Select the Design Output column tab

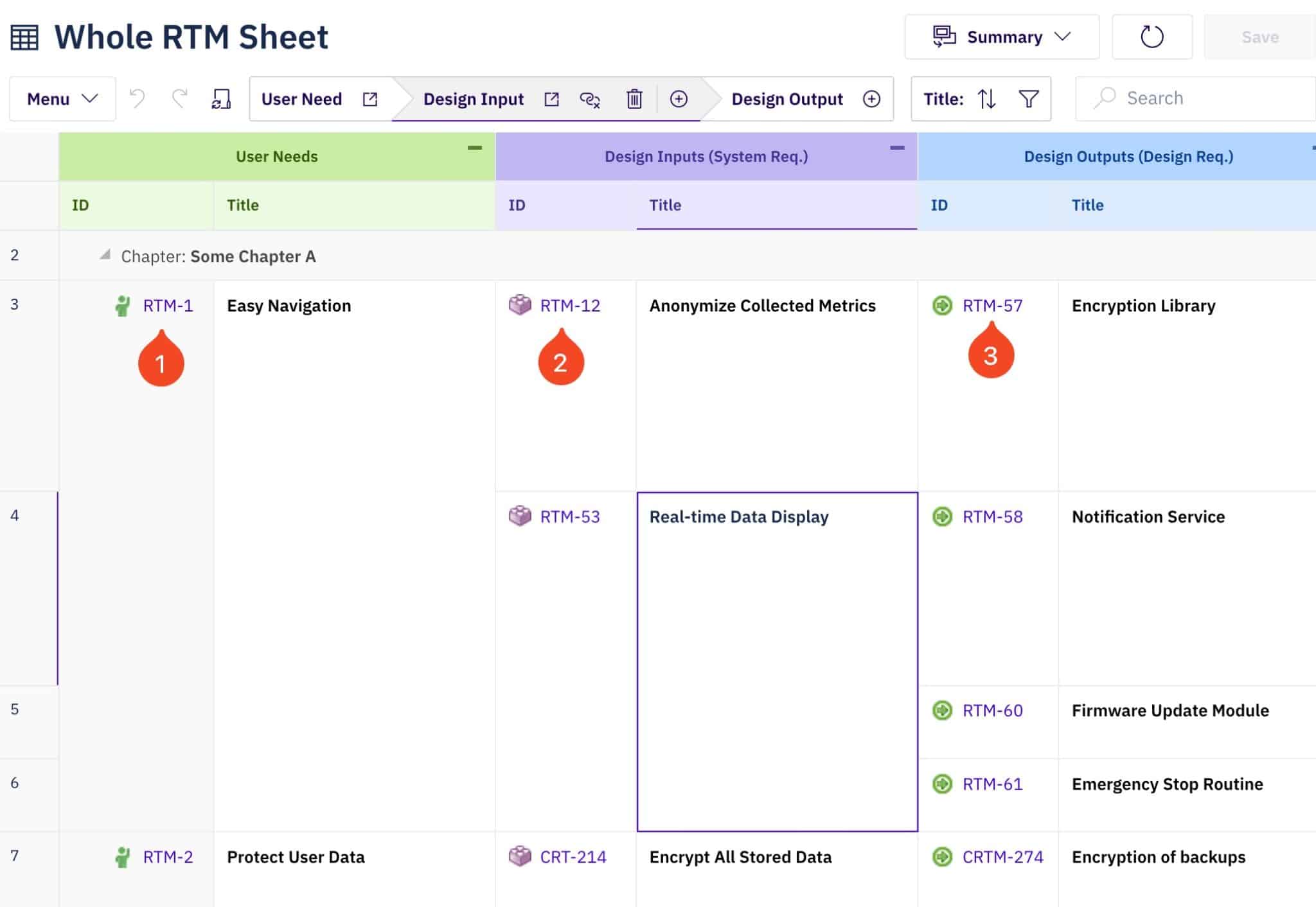(x=787, y=98)
